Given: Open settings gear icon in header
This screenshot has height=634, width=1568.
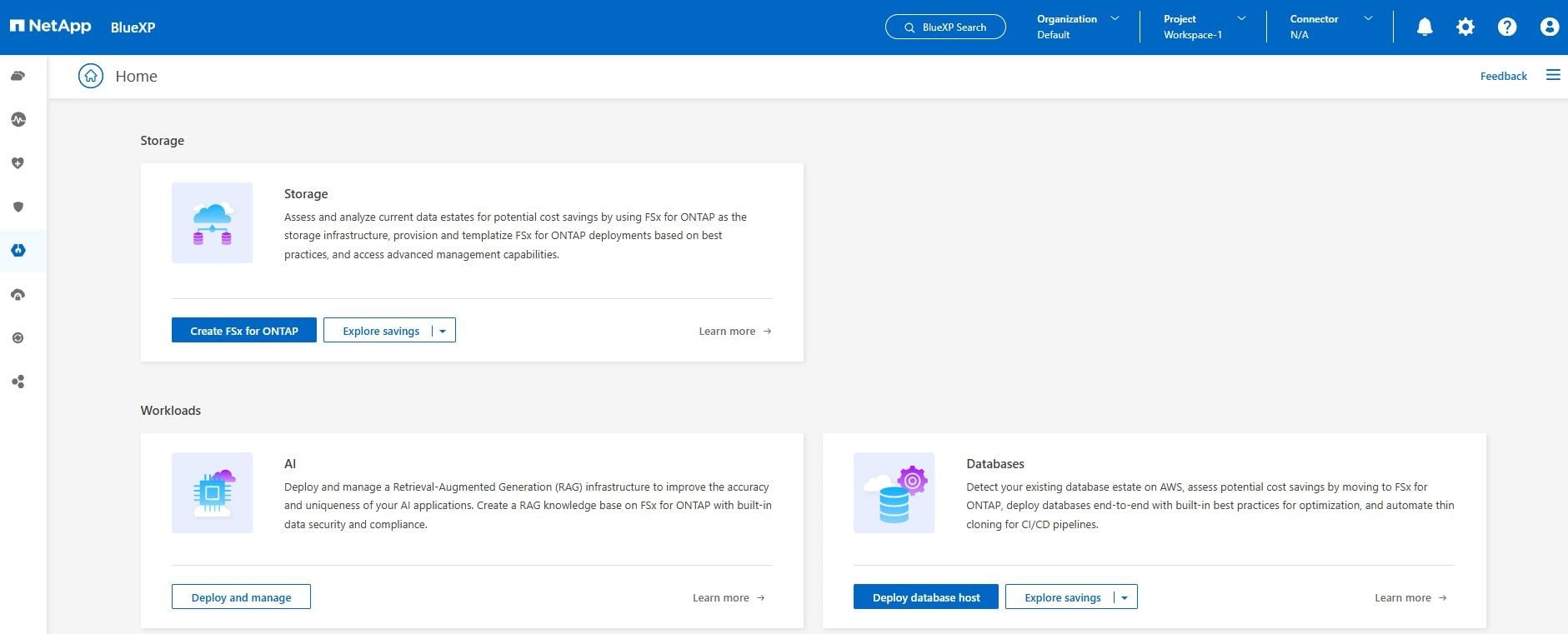Looking at the screenshot, I should (1465, 27).
